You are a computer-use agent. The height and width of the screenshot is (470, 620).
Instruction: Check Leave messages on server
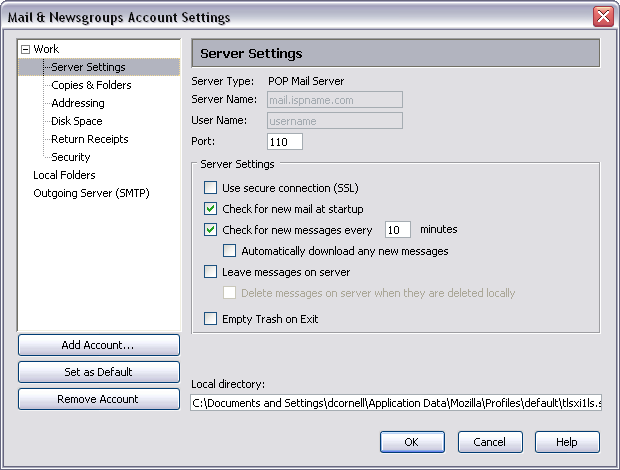tap(210, 272)
